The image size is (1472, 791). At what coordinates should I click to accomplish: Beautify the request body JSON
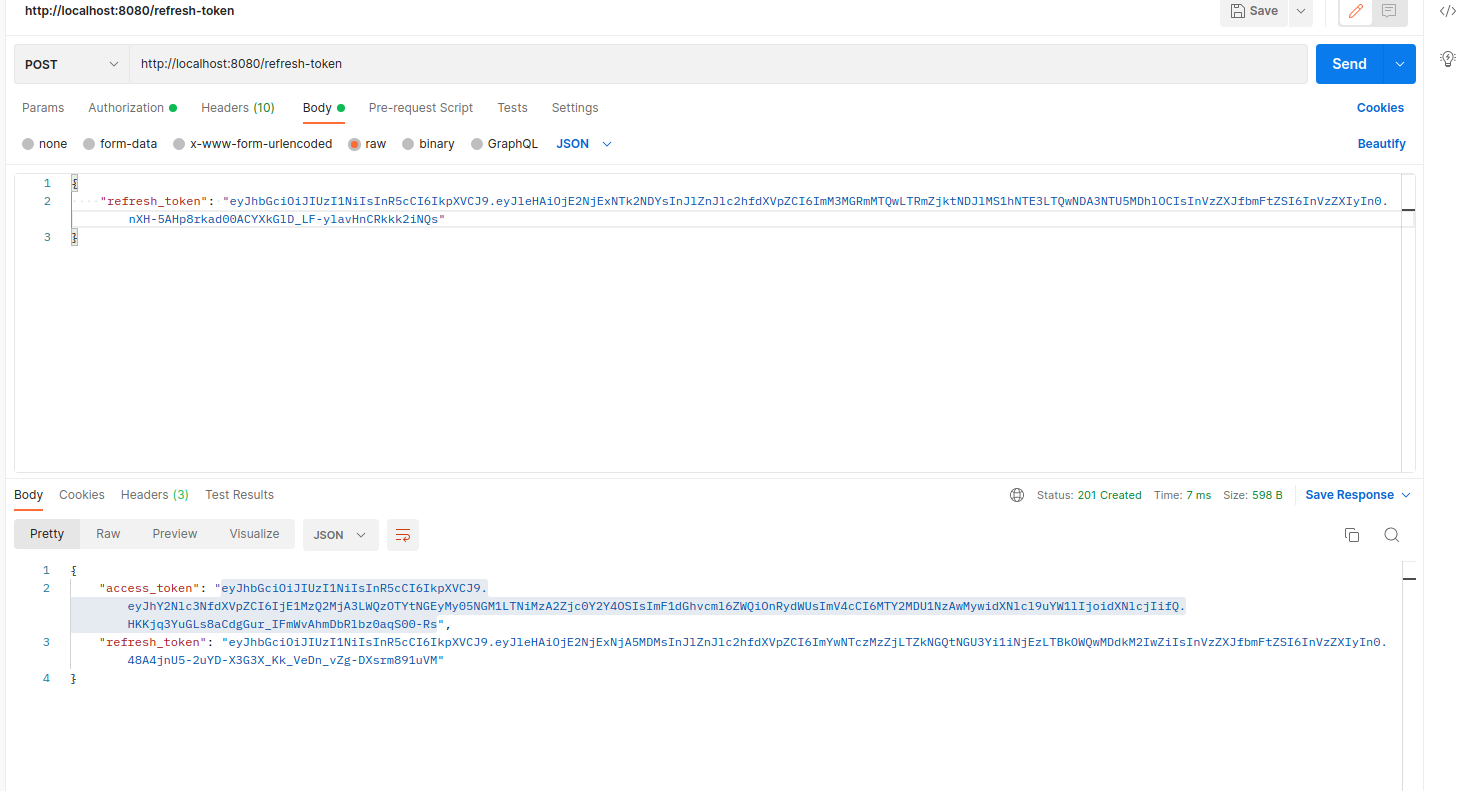point(1381,143)
